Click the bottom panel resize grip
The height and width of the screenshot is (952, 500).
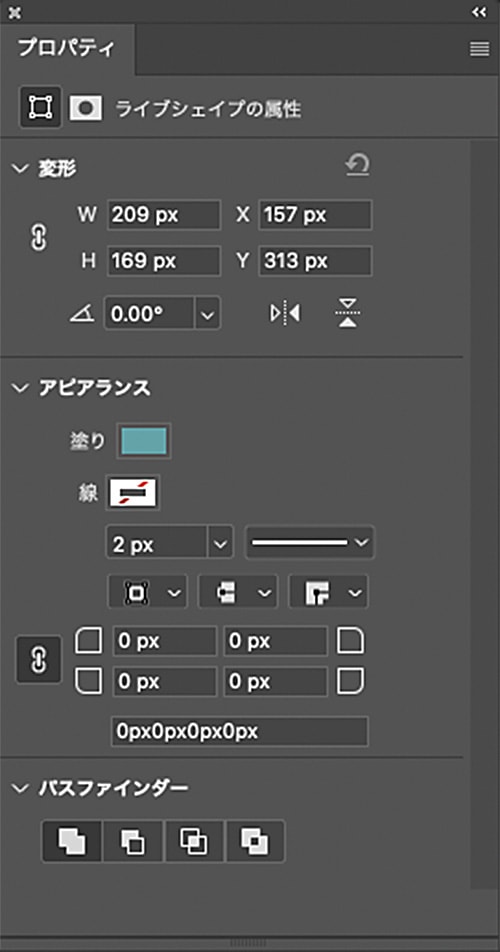pos(250,942)
